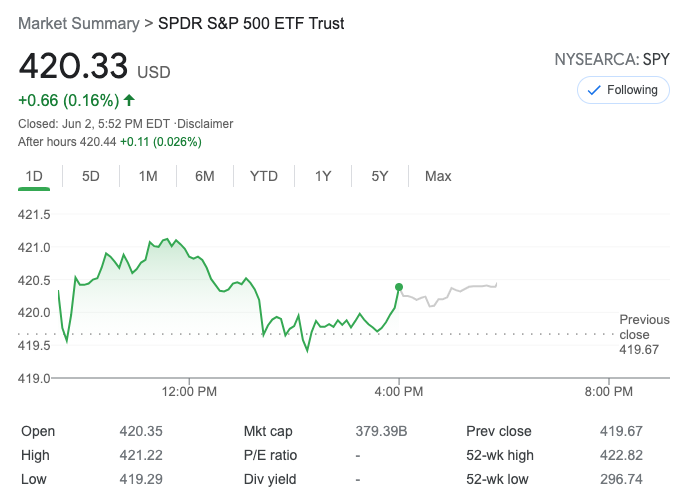
Task: Select the 1D time range tab
Action: 34,176
